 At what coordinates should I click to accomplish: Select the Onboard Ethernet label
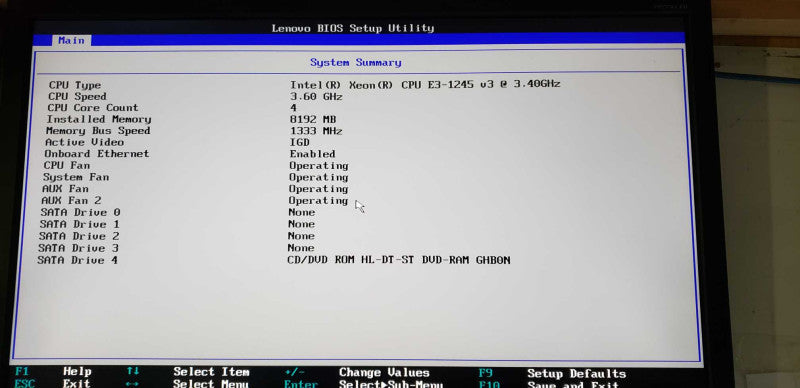pos(97,154)
